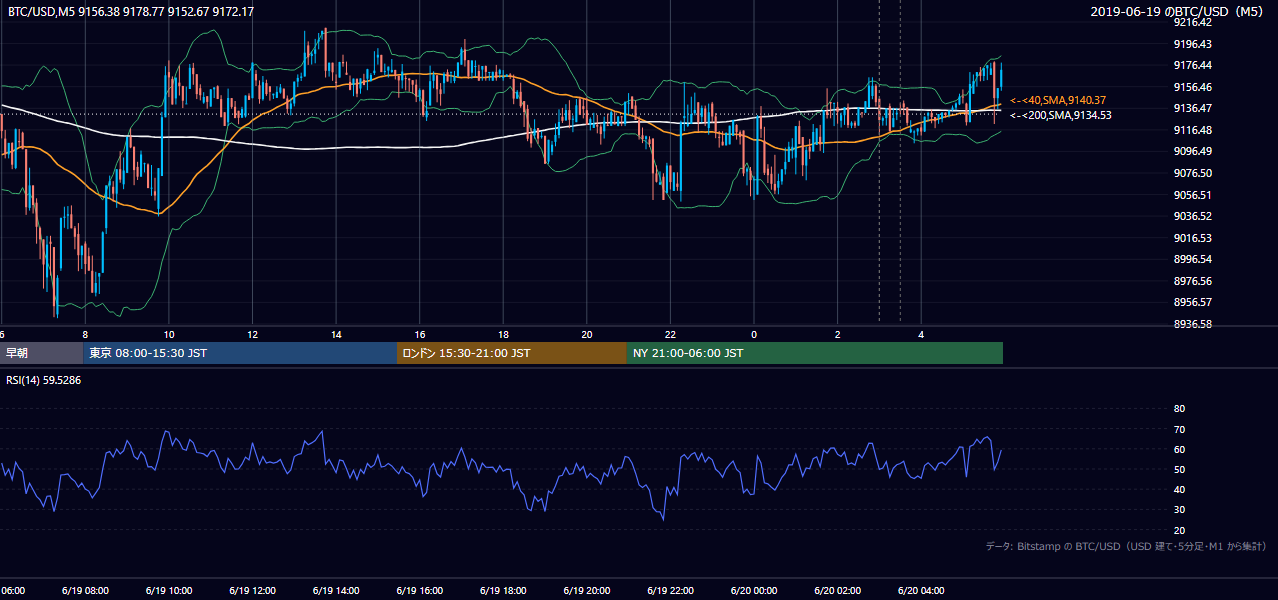Screen dimensions: 1278x600
Task: Click price axis value 8936.58
Action: (x=1192, y=324)
